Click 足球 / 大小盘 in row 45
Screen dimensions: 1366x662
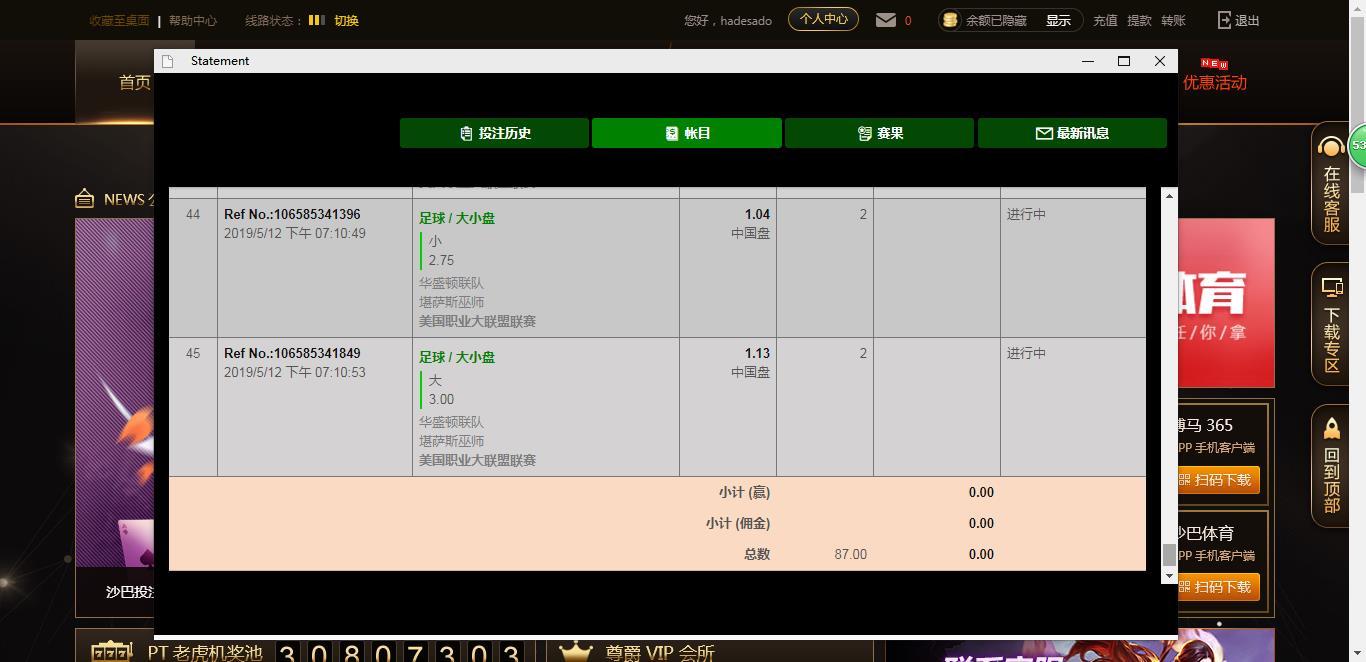tap(457, 357)
